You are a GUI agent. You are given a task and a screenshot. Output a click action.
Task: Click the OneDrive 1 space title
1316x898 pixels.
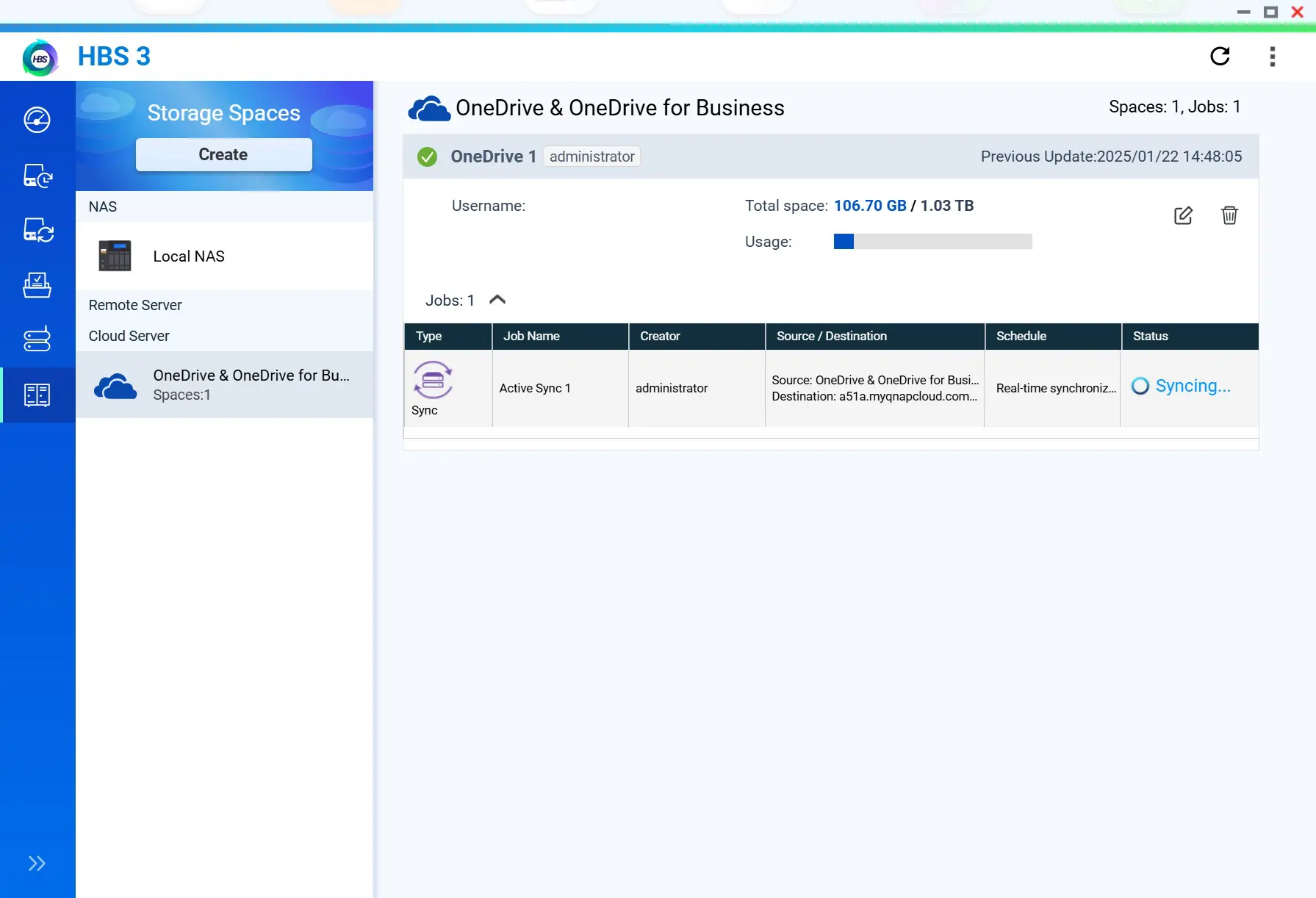coord(493,157)
